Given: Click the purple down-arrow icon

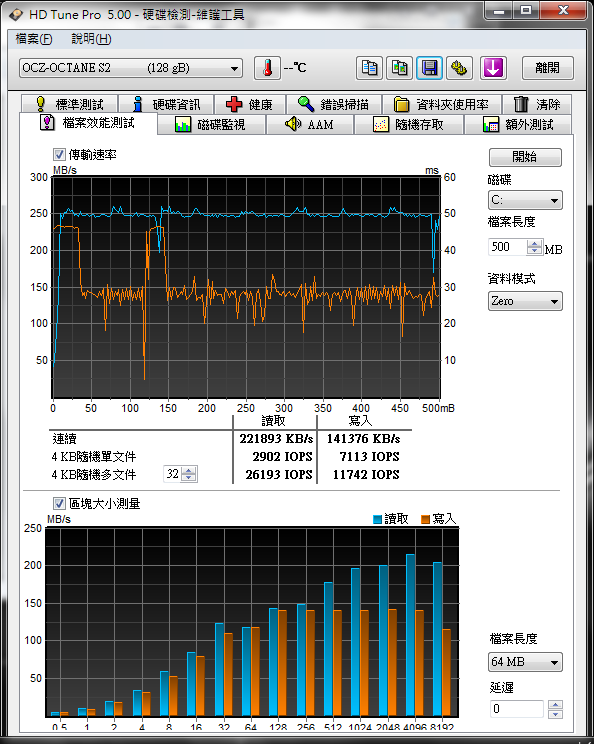Looking at the screenshot, I should click(x=493, y=68).
